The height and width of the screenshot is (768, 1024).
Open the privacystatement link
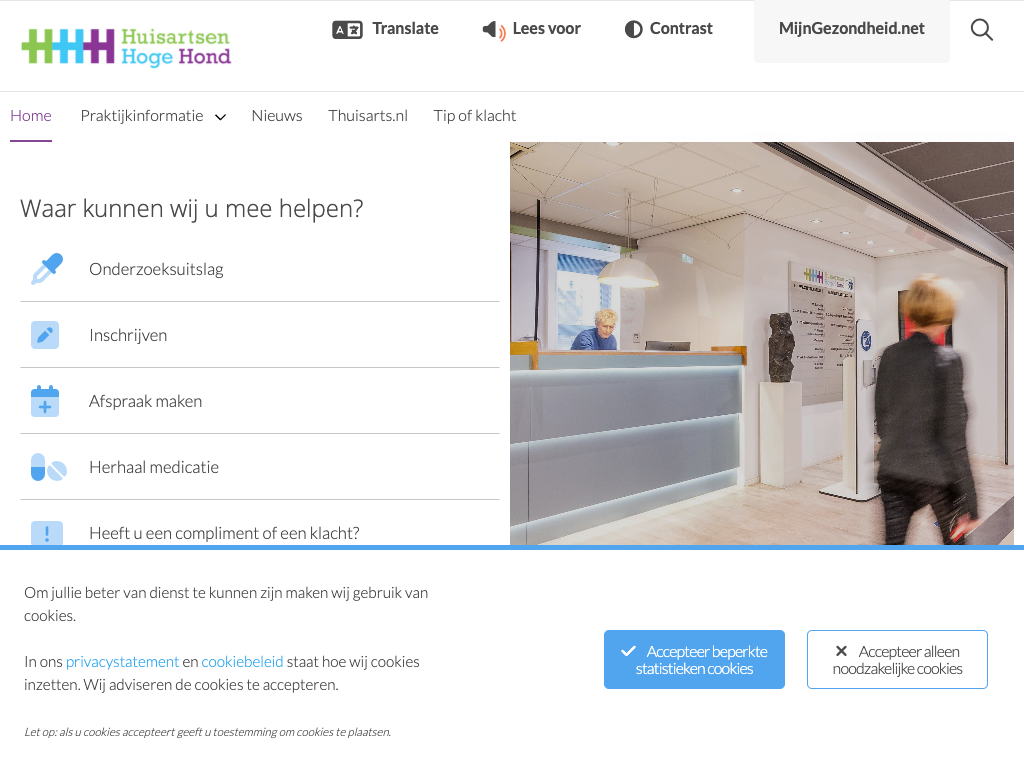pyautogui.click(x=122, y=662)
